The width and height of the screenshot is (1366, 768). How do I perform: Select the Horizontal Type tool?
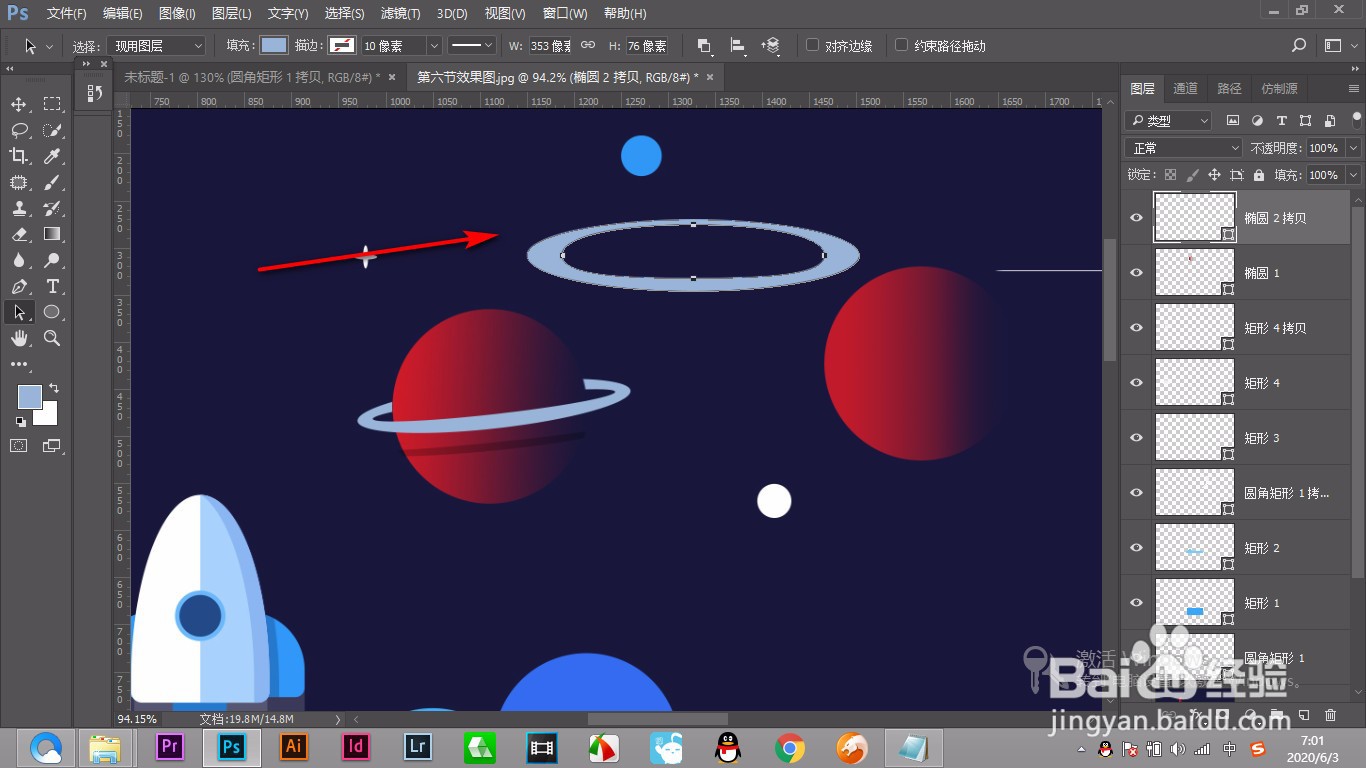point(52,286)
